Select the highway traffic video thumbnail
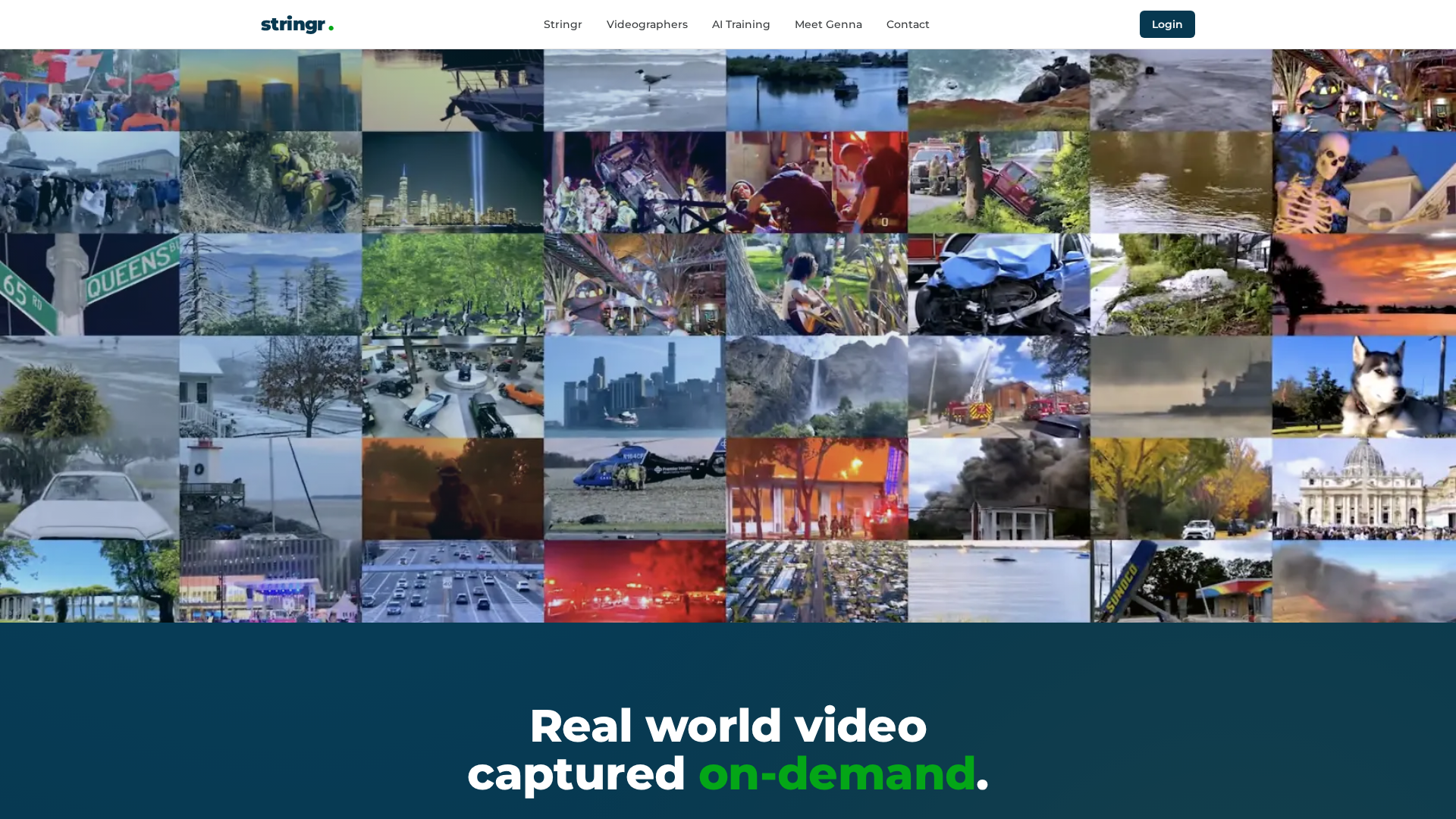This screenshot has height=819, width=1456. point(453,582)
